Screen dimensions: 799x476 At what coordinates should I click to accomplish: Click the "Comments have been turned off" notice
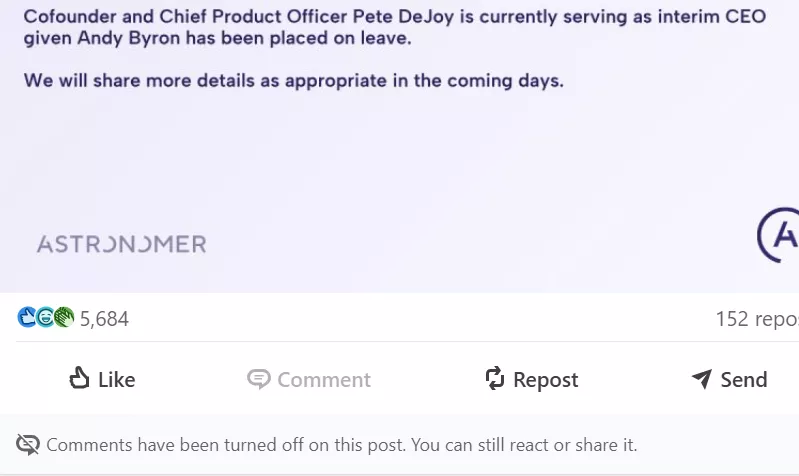coord(341,445)
